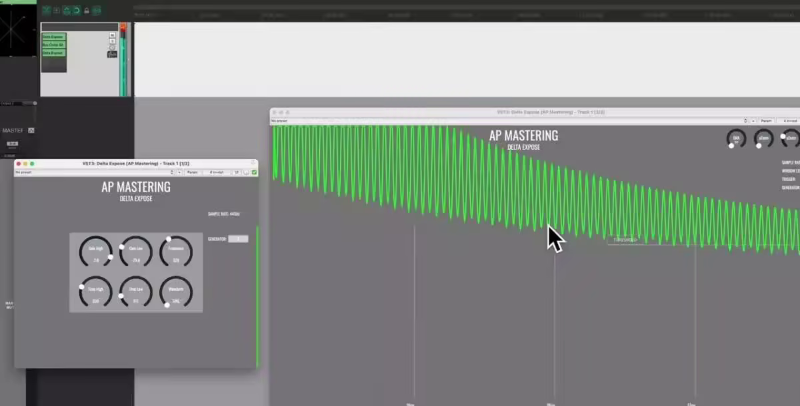
Task: Click the Param button in the small plugin window
Action: click(x=192, y=172)
